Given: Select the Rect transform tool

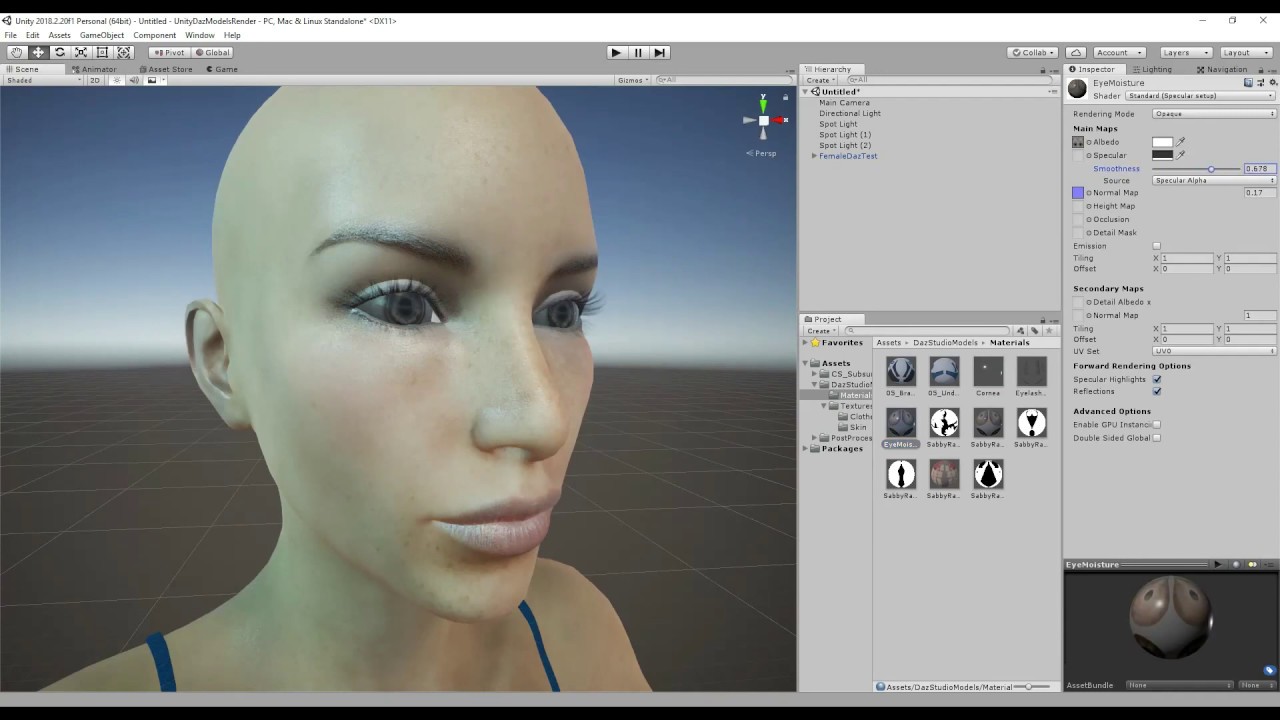Looking at the screenshot, I should [x=102, y=52].
